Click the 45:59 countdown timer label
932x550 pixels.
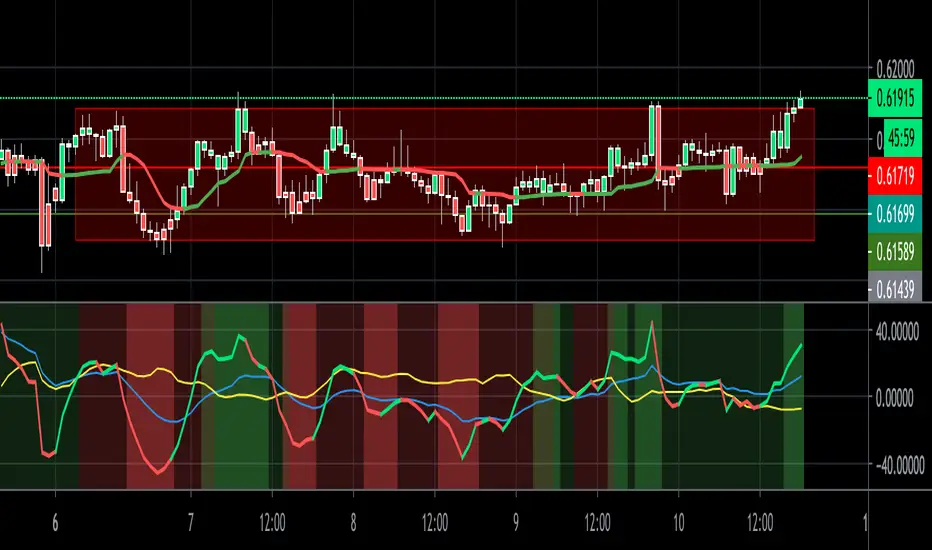click(901, 139)
